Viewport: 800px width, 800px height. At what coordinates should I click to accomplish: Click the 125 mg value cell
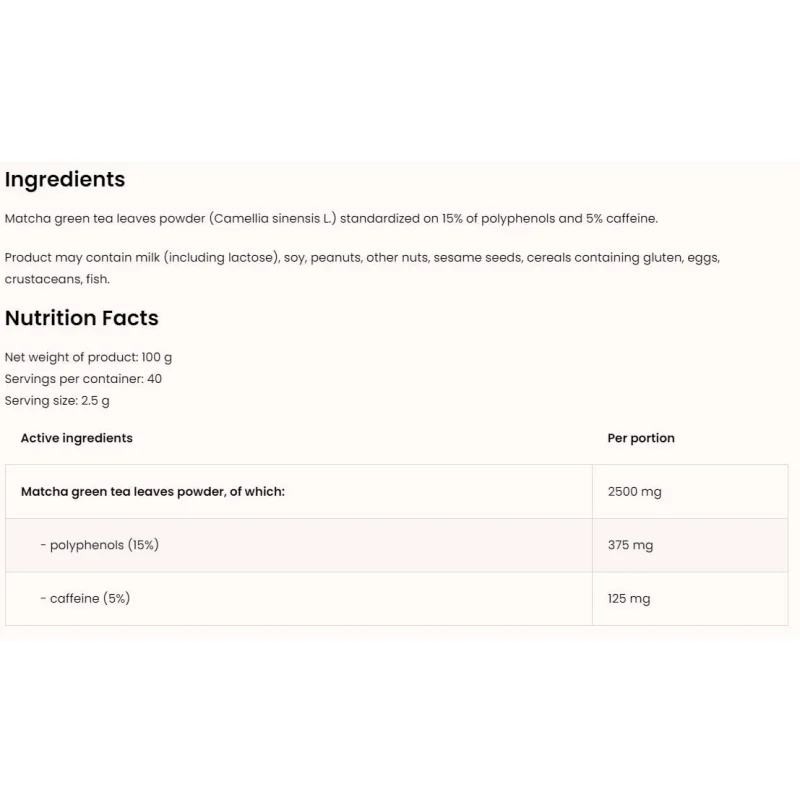click(x=690, y=599)
